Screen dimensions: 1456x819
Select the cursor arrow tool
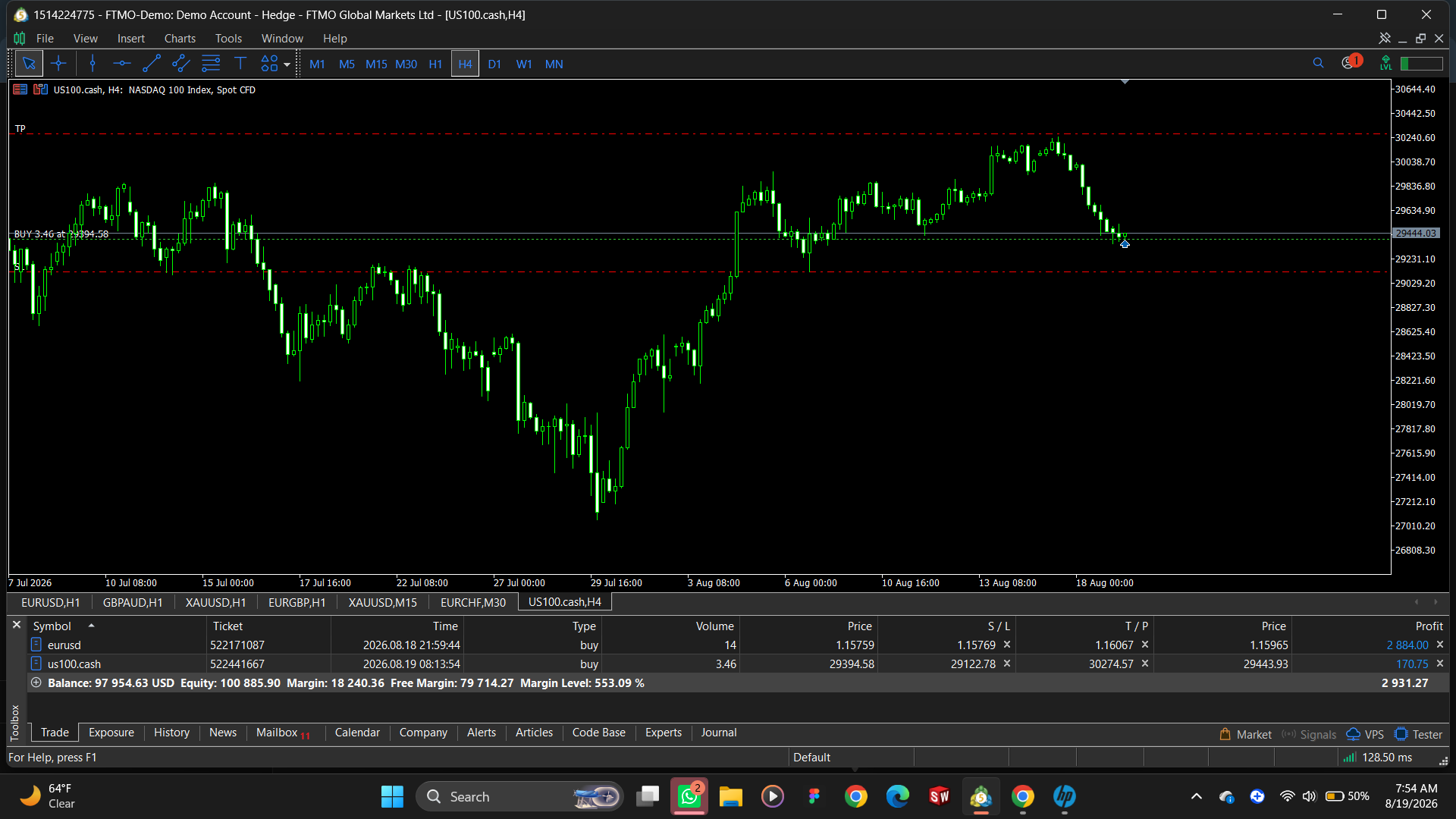29,64
